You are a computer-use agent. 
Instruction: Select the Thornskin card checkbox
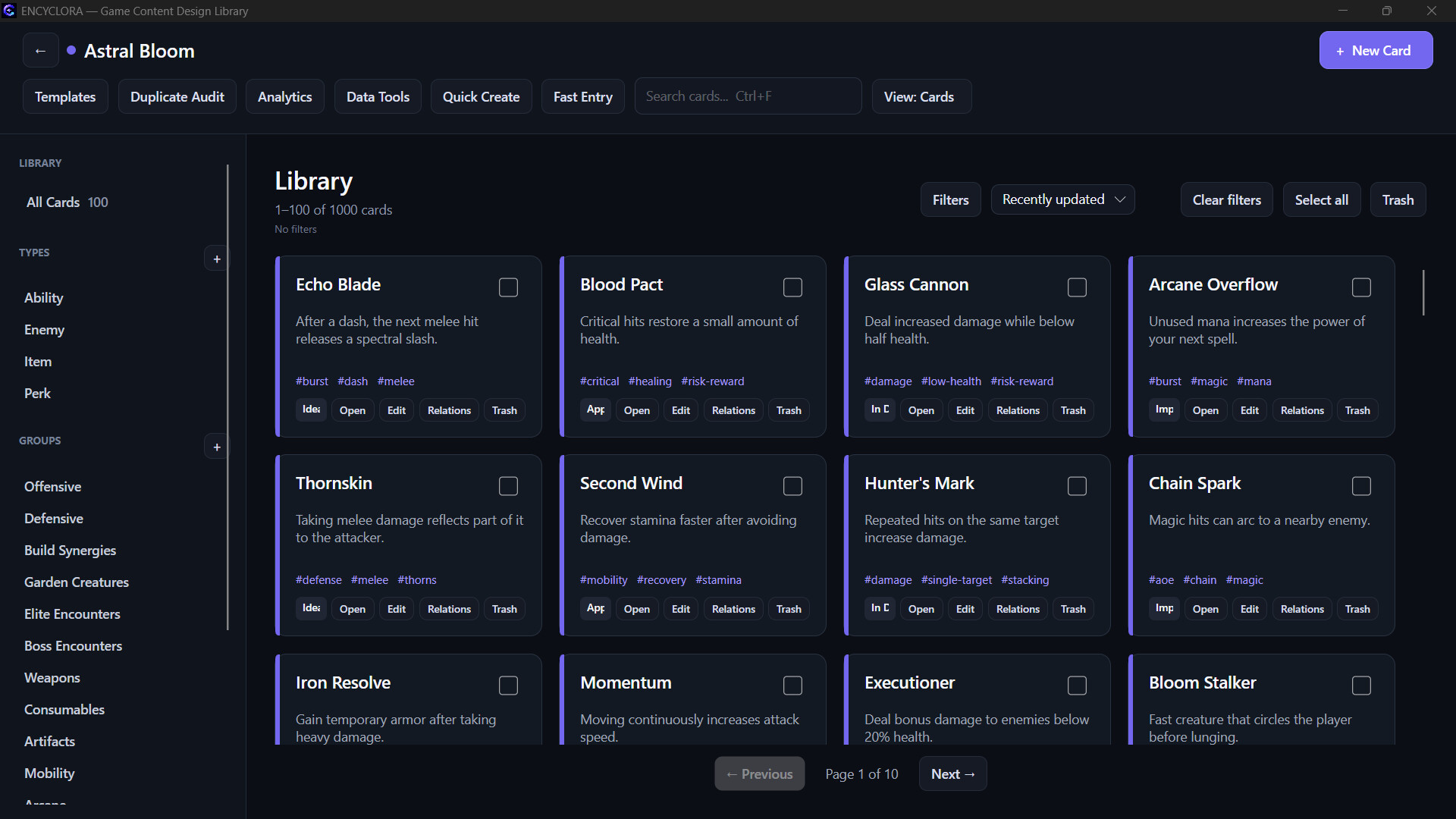[x=508, y=486]
